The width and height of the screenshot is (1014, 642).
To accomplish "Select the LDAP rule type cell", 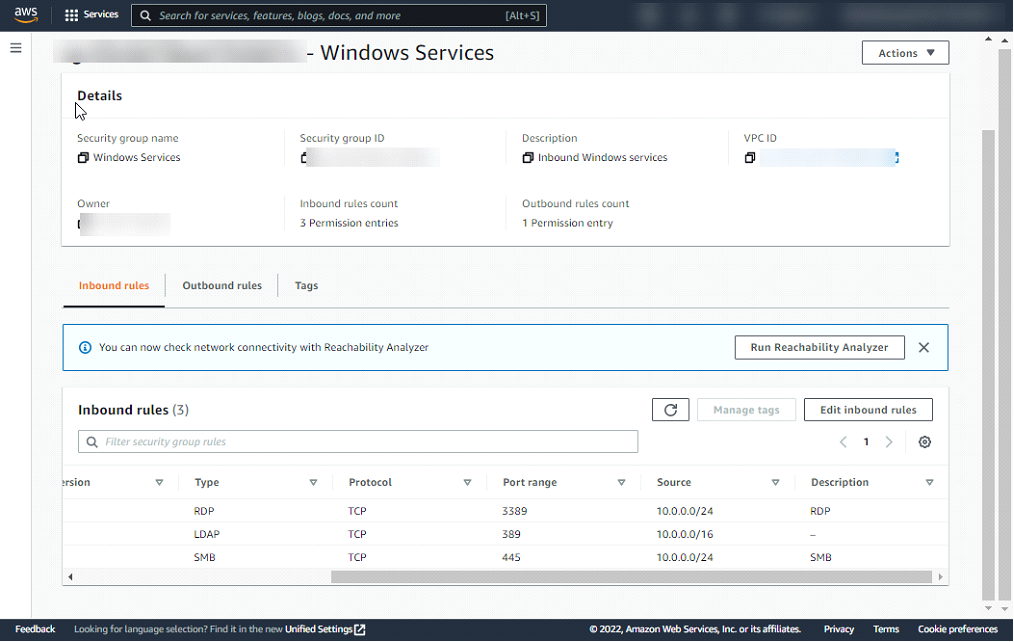I will pyautogui.click(x=206, y=535).
